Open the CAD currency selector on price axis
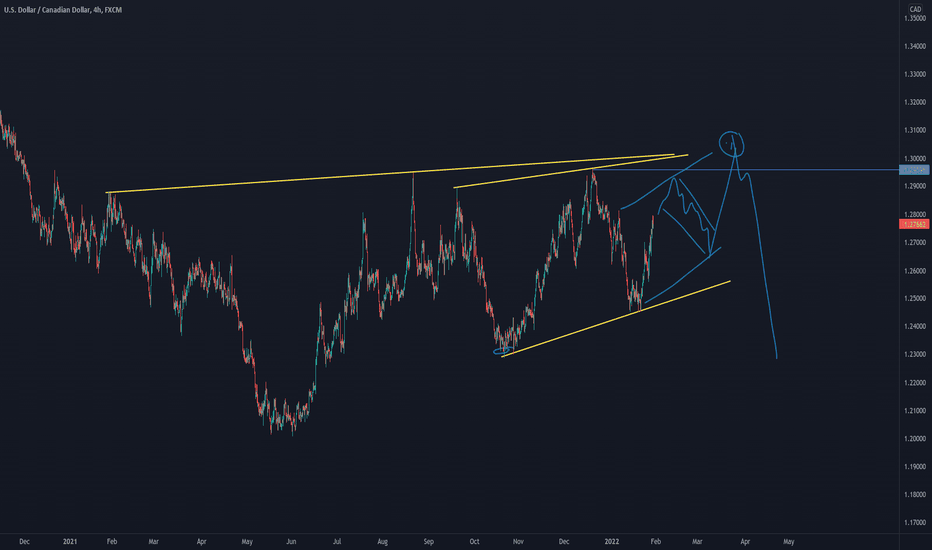932x550 pixels. point(915,9)
